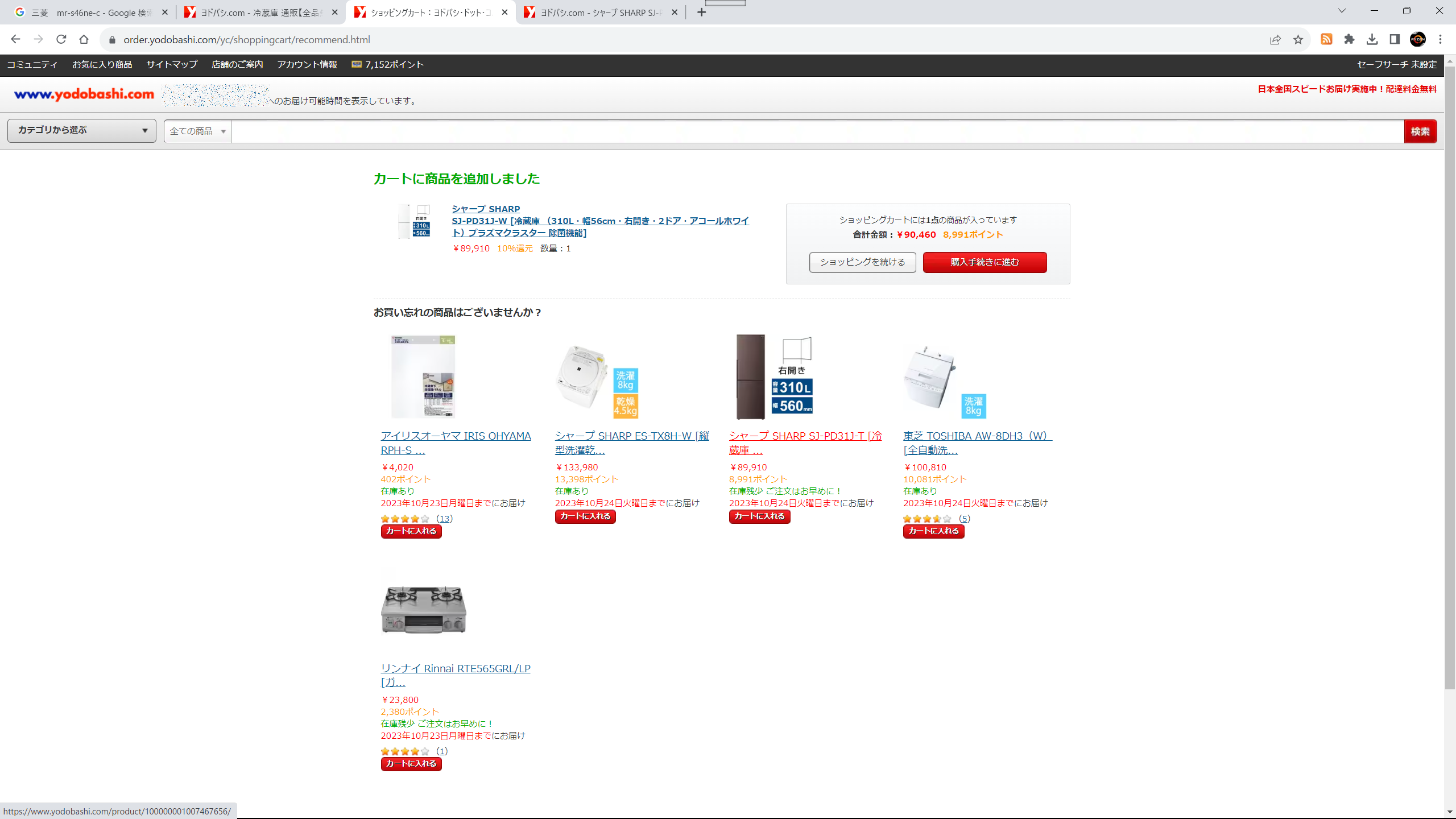Toggle the browser side panel icon
Viewport: 1456px width, 819px height.
1395,39
